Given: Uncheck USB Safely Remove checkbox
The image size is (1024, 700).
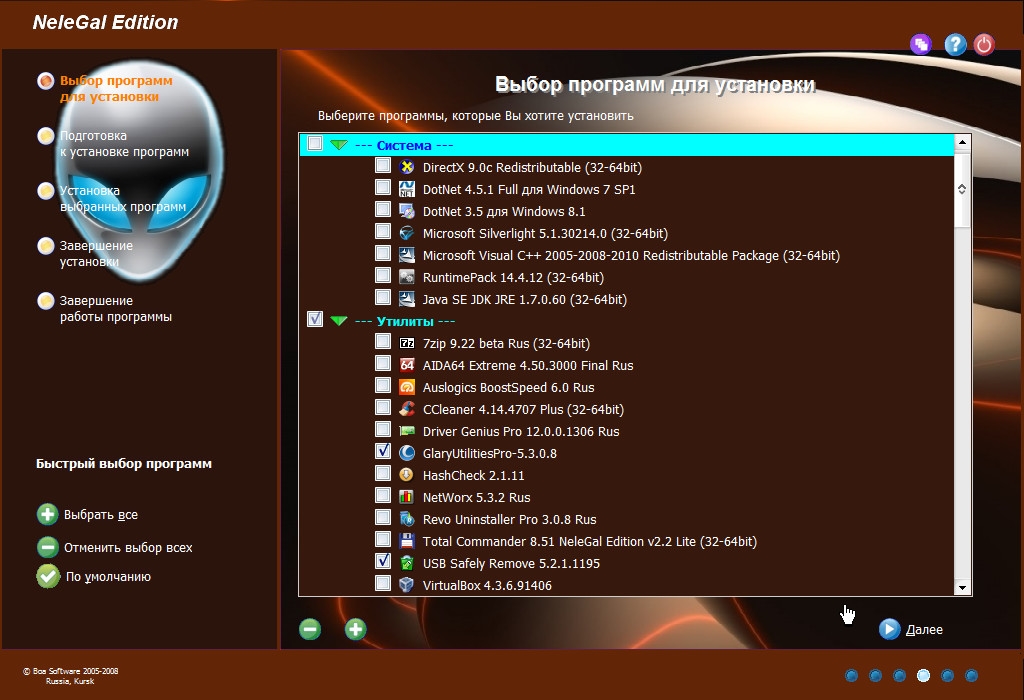Looking at the screenshot, I should click(x=383, y=562).
